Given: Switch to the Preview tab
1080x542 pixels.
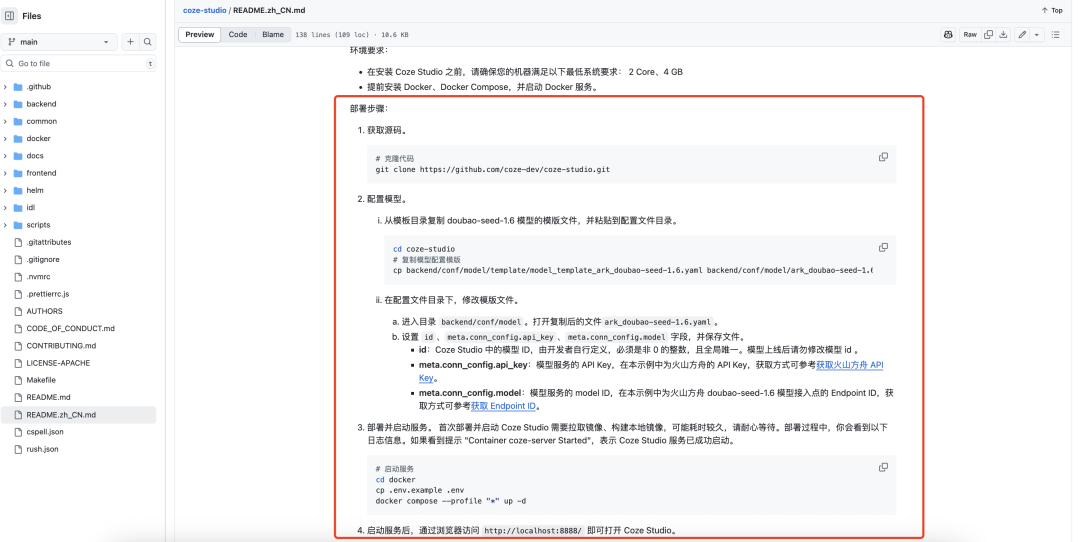Looking at the screenshot, I should pyautogui.click(x=200, y=34).
